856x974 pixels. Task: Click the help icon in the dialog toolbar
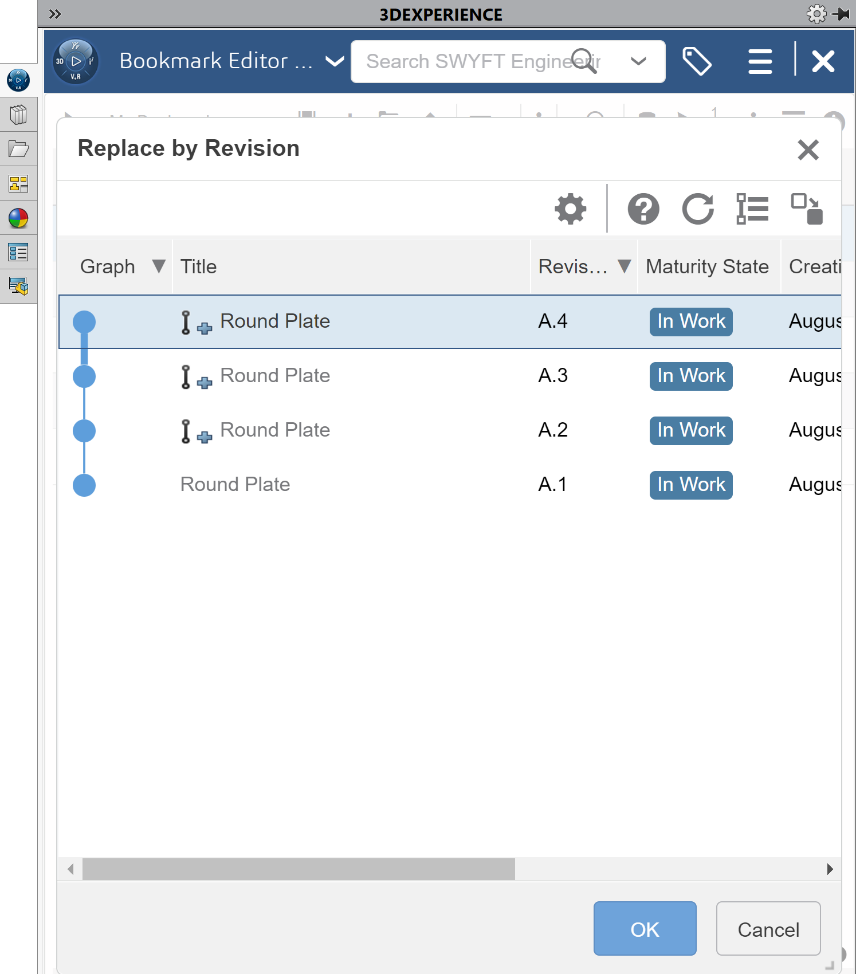[x=643, y=209]
